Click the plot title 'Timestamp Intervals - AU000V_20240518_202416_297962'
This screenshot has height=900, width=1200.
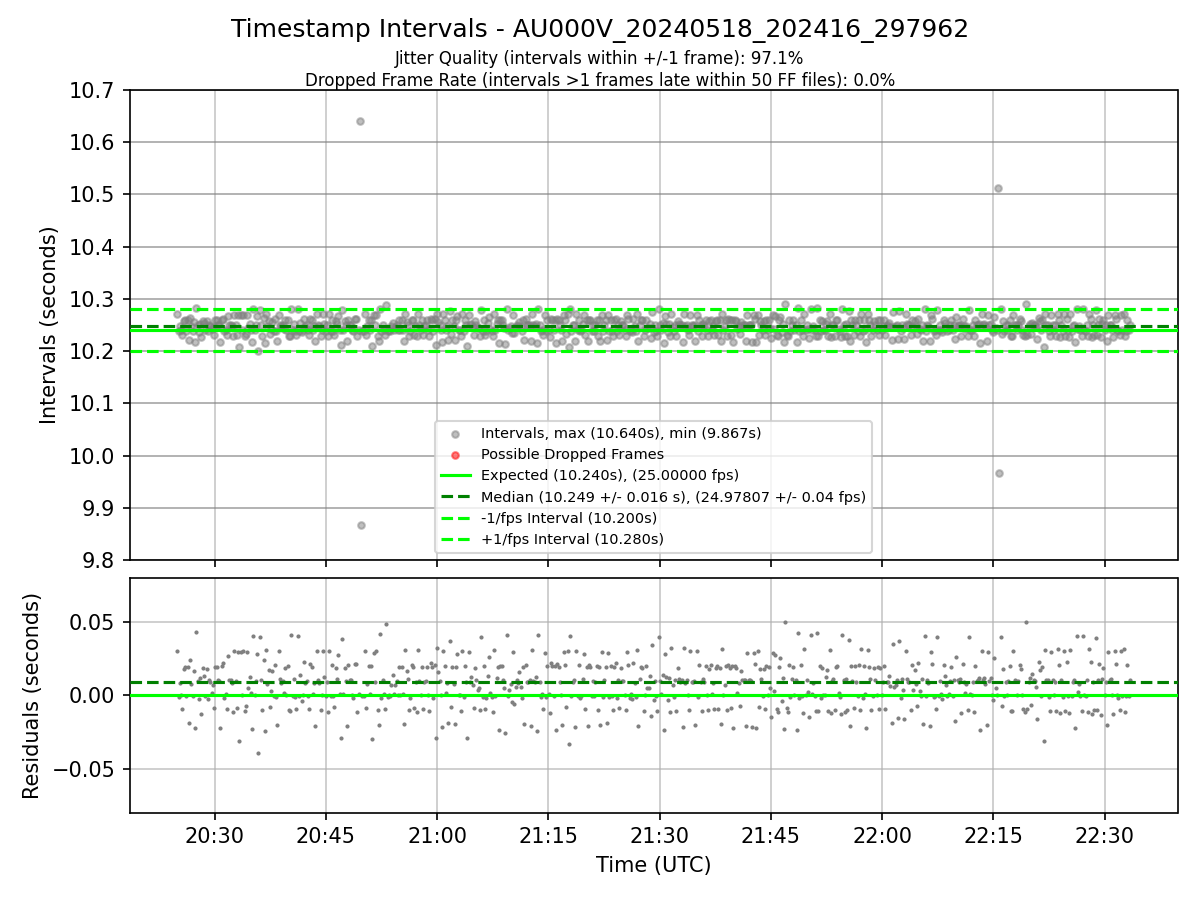(x=600, y=29)
